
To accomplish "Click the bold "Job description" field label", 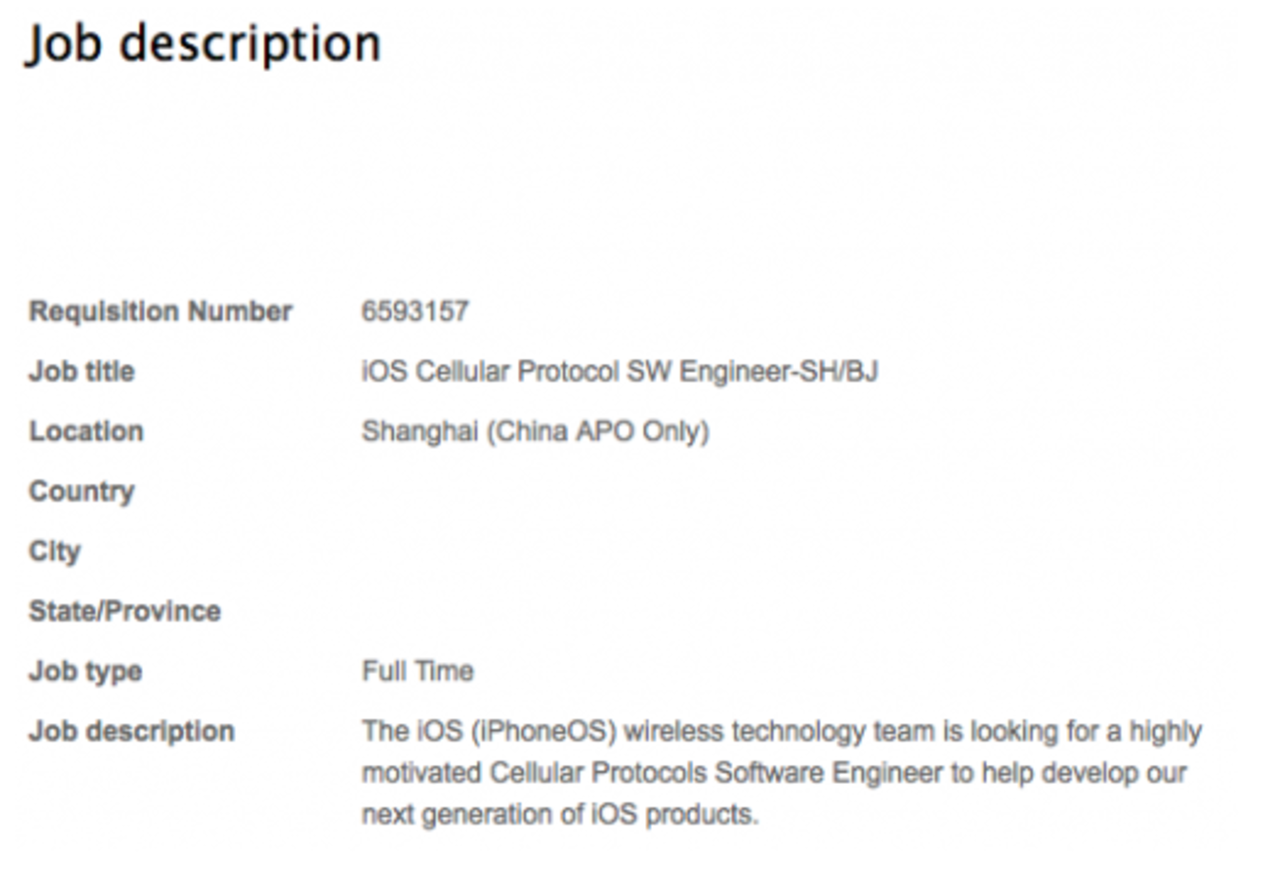I will click(x=131, y=731).
